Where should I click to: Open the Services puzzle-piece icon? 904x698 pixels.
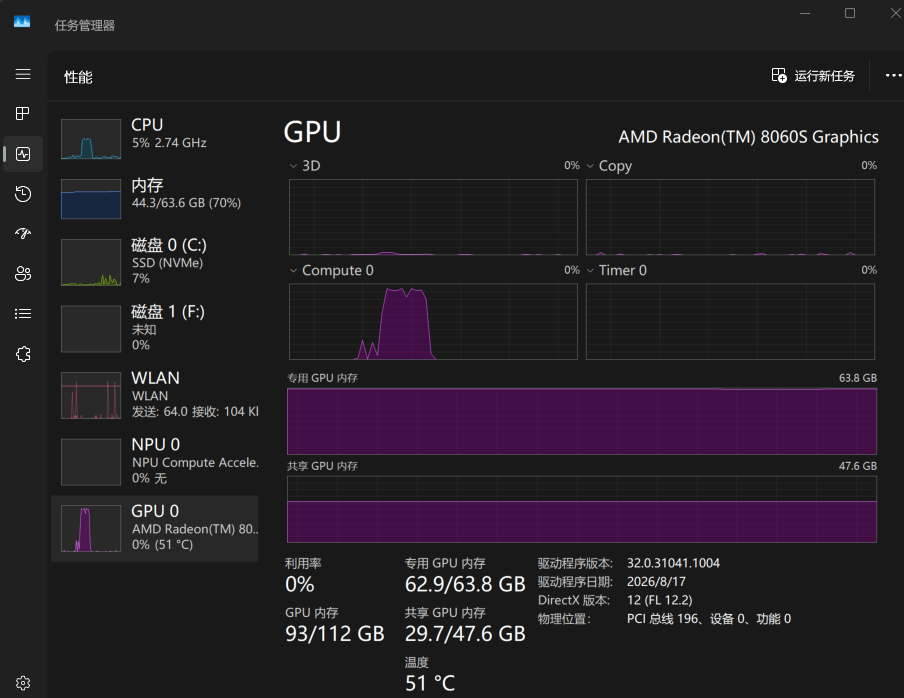pyautogui.click(x=23, y=354)
